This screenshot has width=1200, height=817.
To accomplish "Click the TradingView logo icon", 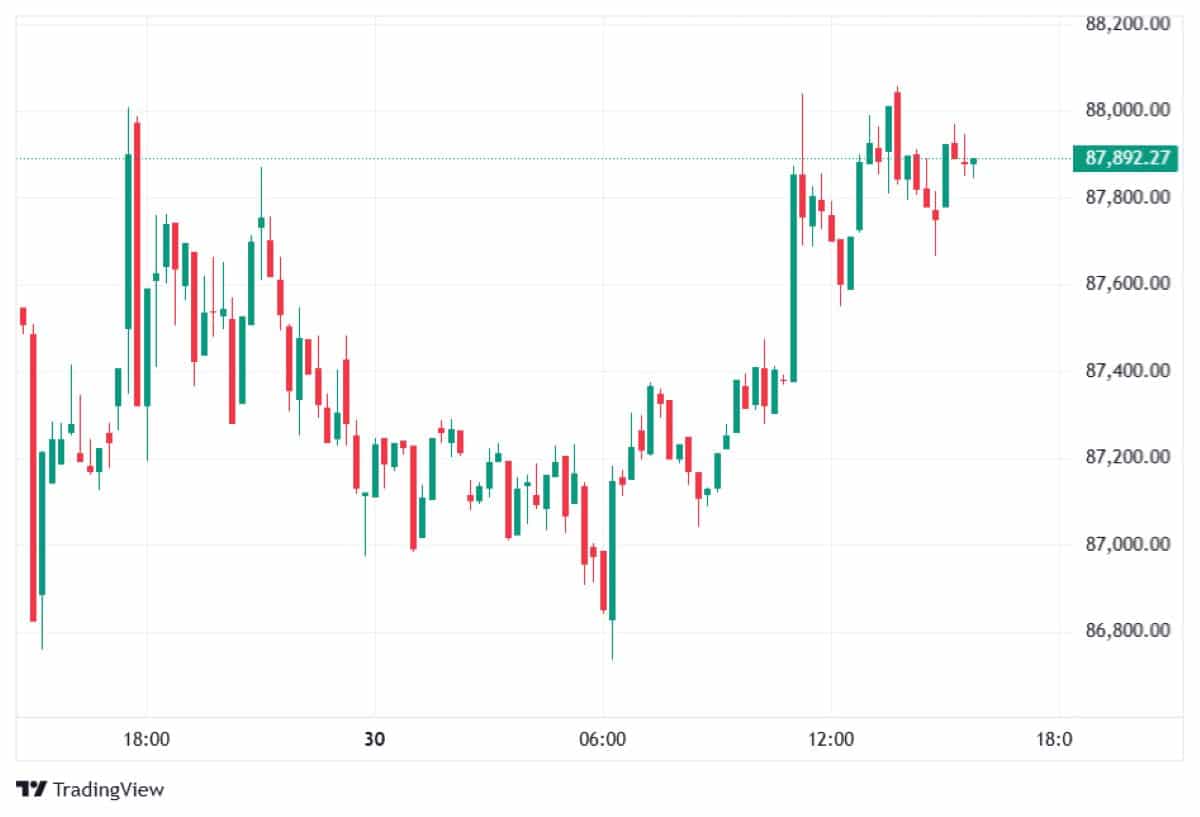I will (x=32, y=789).
